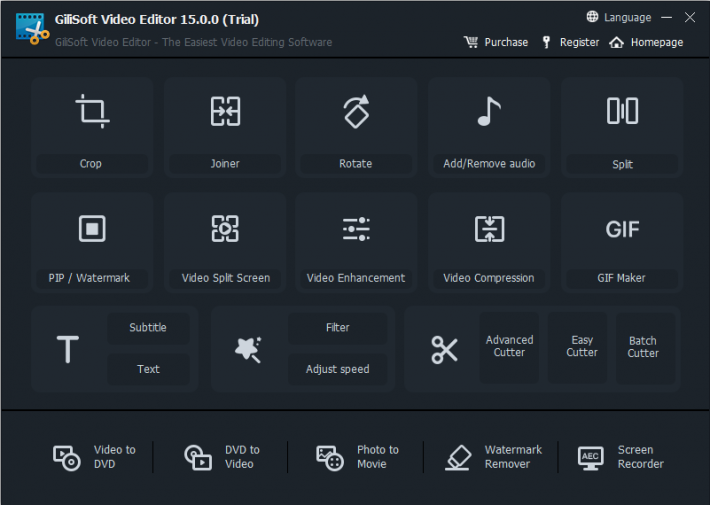This screenshot has height=505, width=710.
Task: Click the Video Compression label
Action: [x=489, y=278]
